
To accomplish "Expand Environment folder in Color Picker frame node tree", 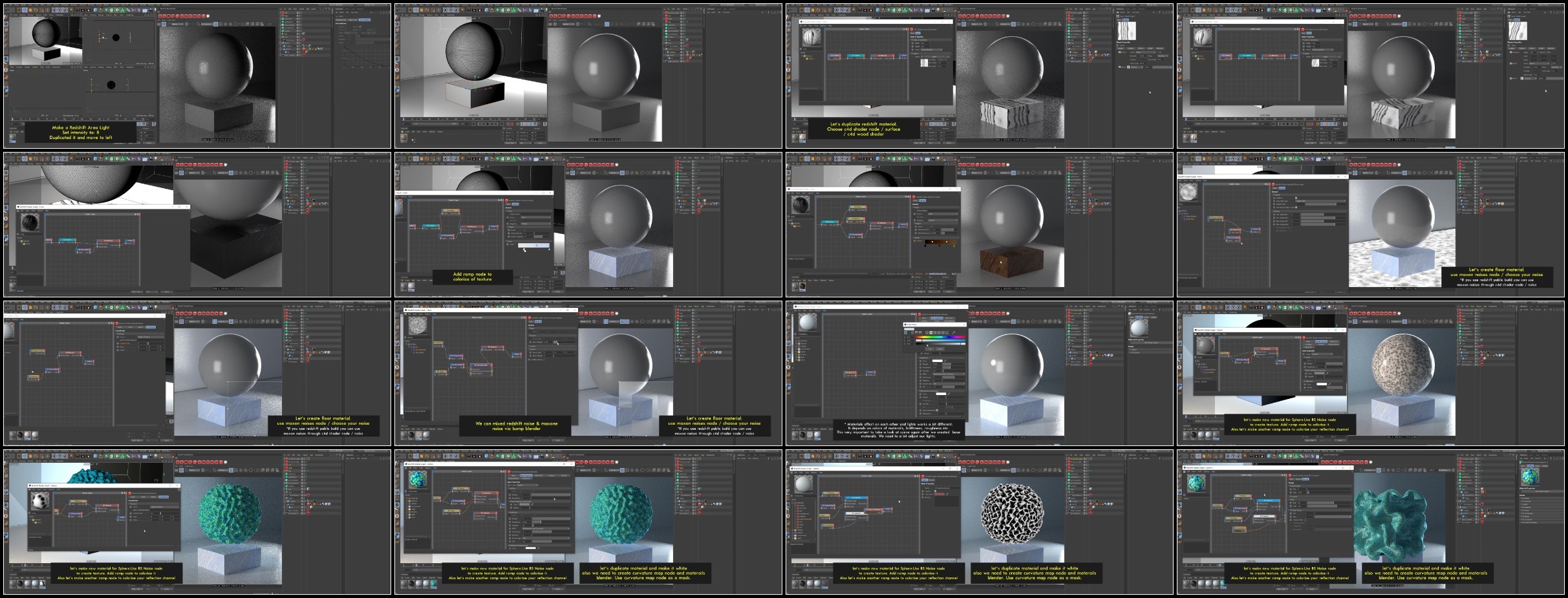I will click(x=797, y=349).
